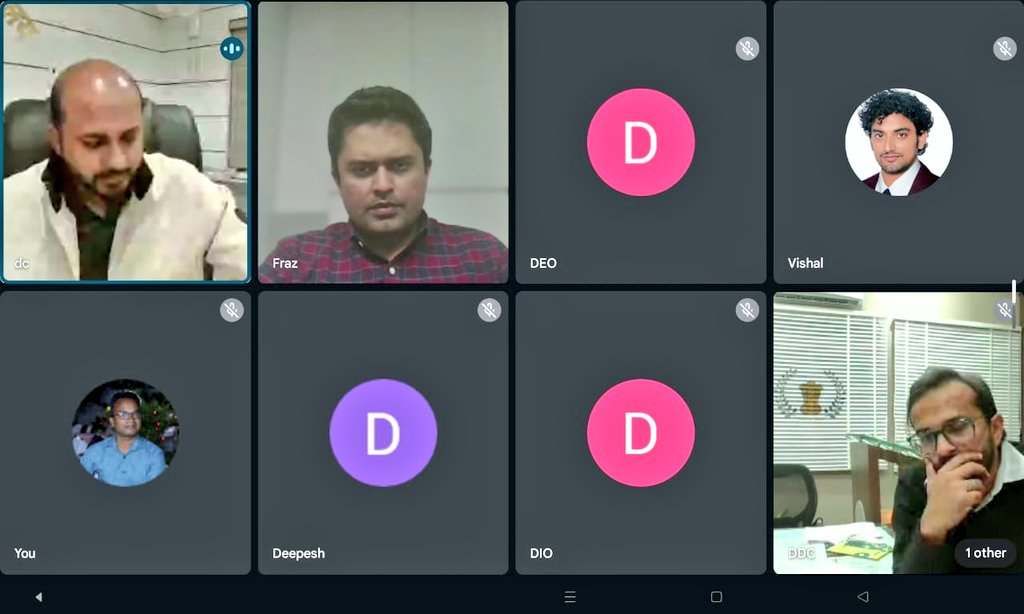
Task: Click the muted mic icon on DEO tile
Action: (x=747, y=48)
